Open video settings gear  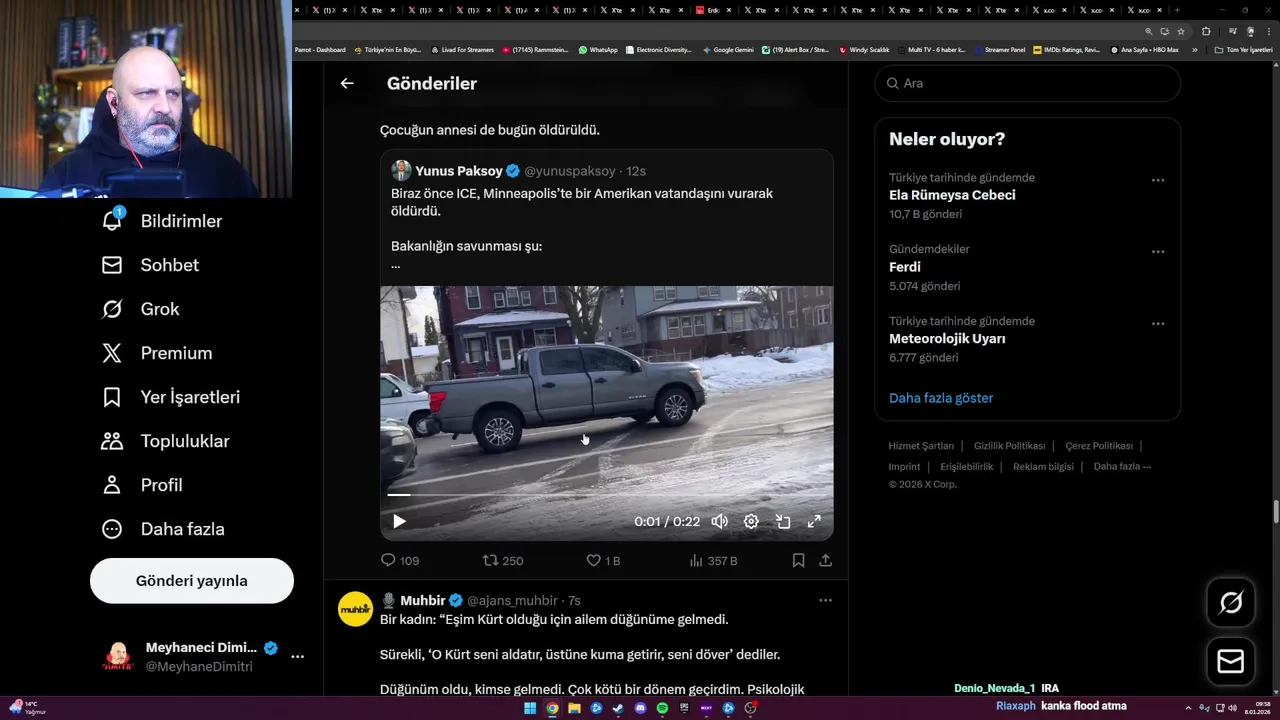(x=751, y=521)
